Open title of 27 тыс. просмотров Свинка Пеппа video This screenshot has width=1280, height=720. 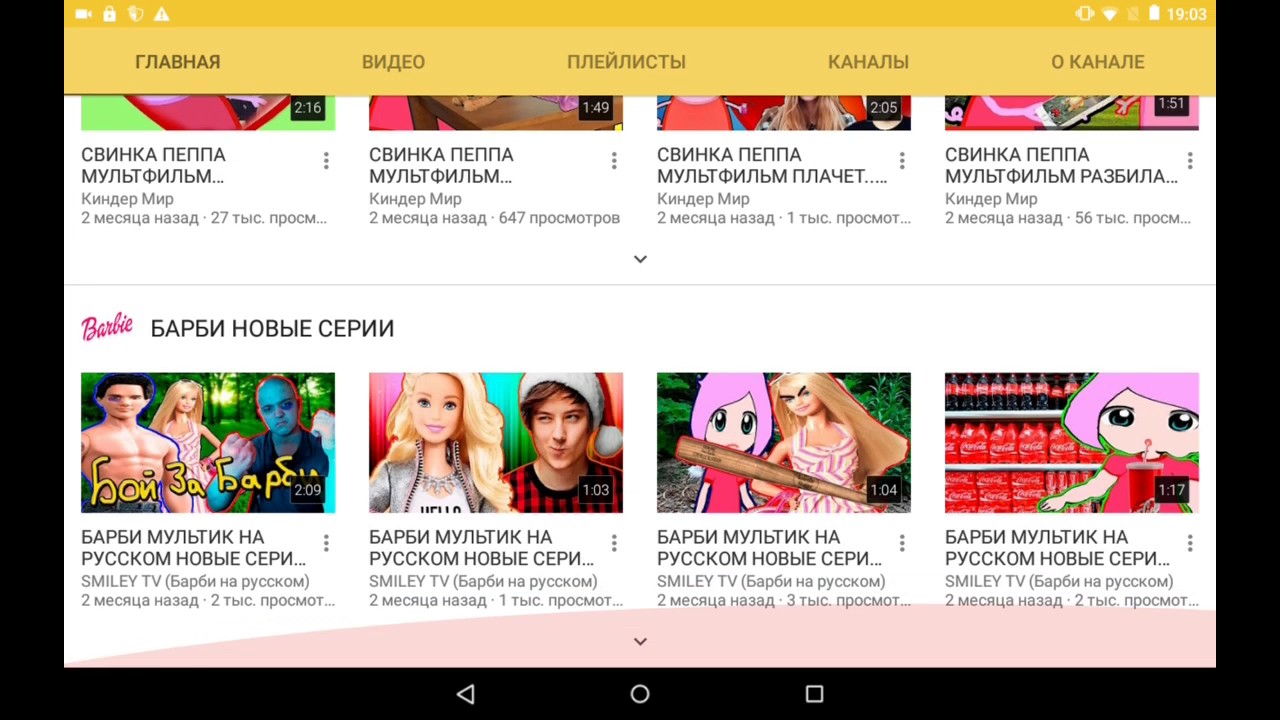[153, 166]
